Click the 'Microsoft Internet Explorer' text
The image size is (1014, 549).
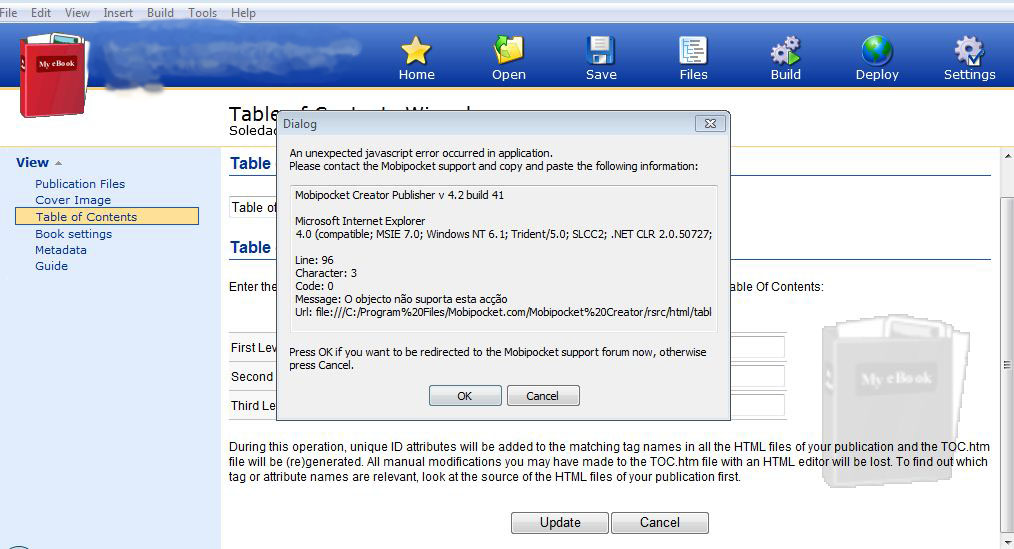[360, 221]
